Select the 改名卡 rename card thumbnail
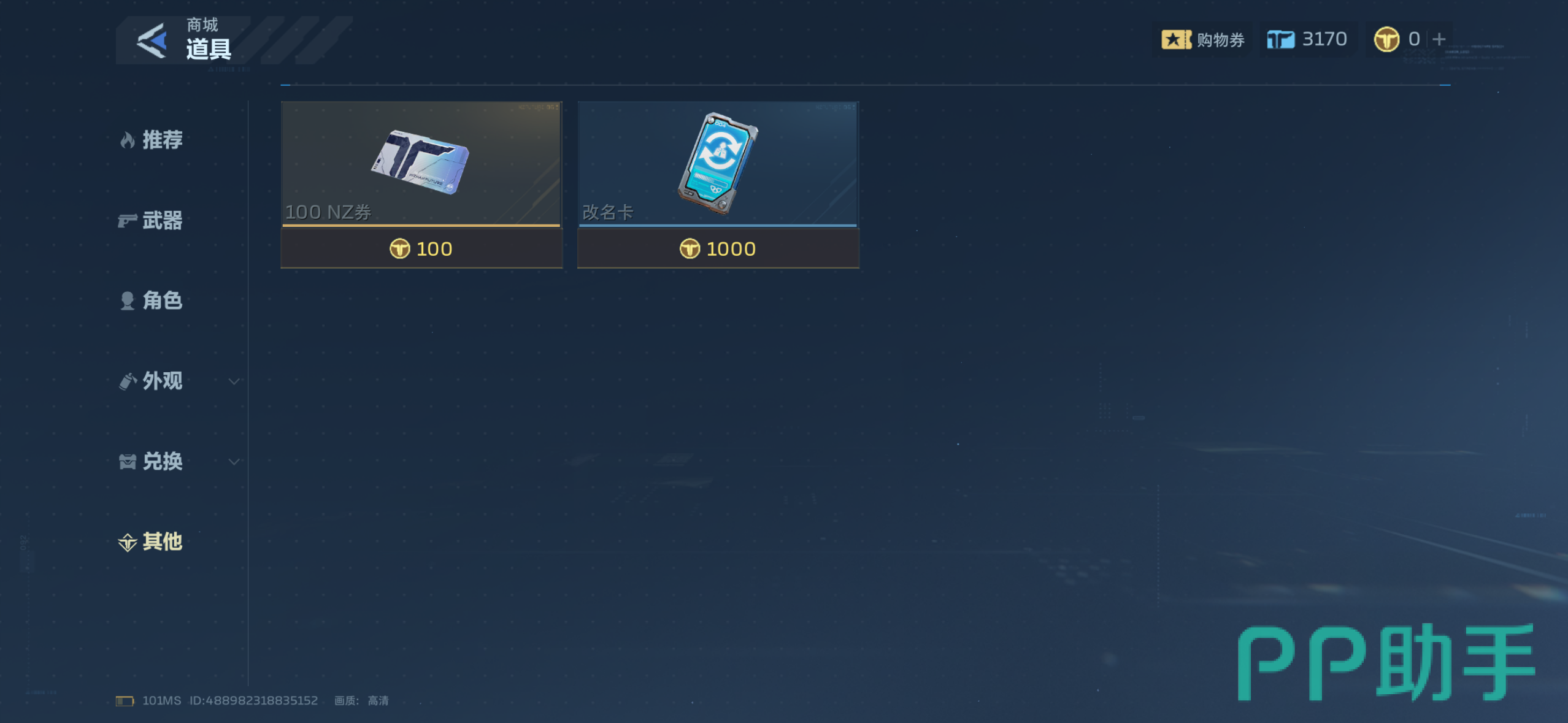Image resolution: width=1568 pixels, height=723 pixels. pos(718,164)
